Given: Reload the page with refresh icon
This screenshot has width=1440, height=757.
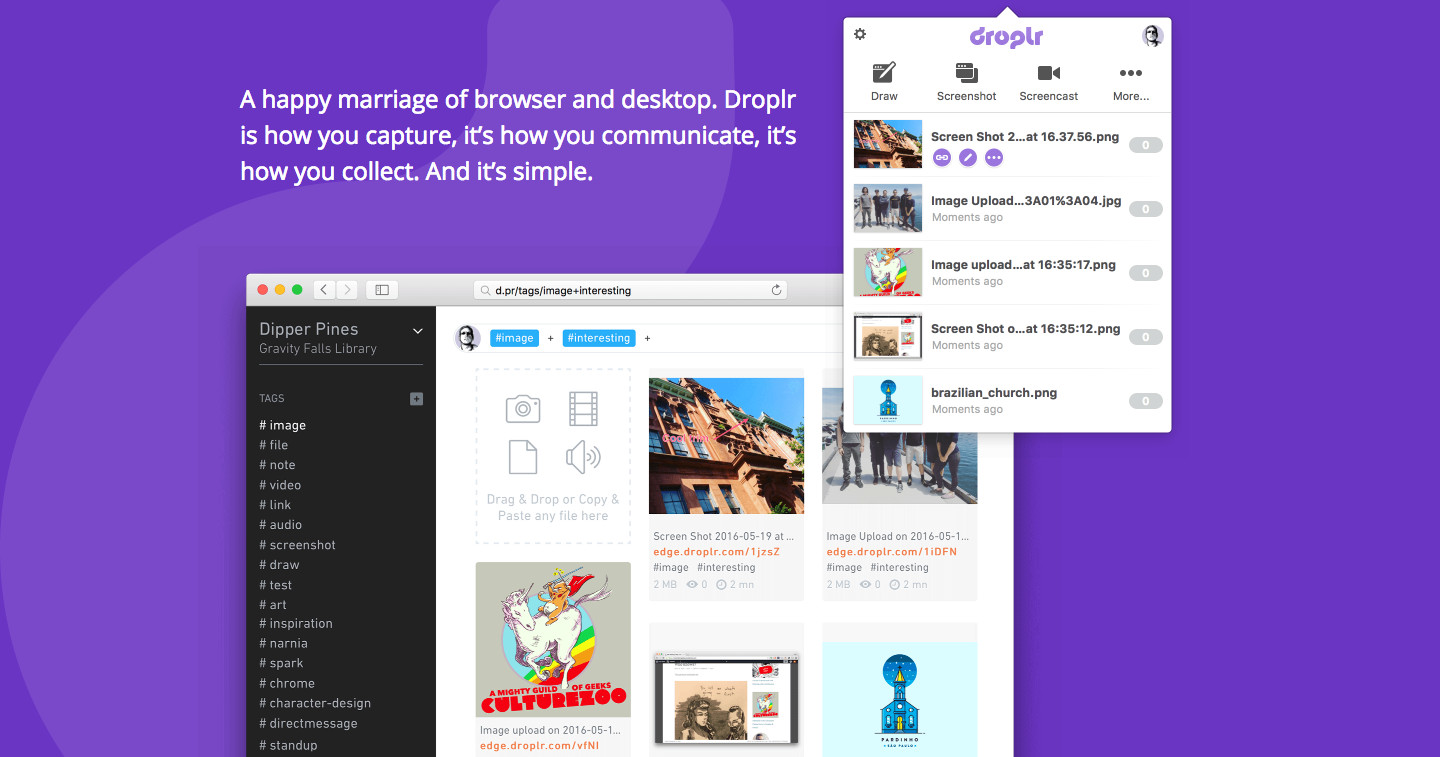Looking at the screenshot, I should pos(776,290).
